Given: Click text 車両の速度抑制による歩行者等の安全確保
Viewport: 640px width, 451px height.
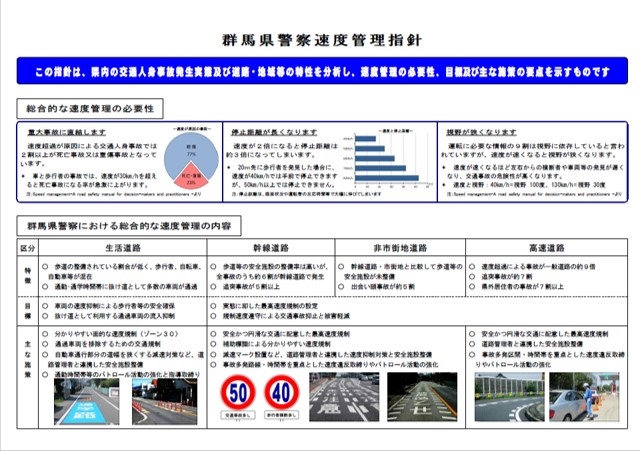Looking at the screenshot, I should tap(115, 306).
